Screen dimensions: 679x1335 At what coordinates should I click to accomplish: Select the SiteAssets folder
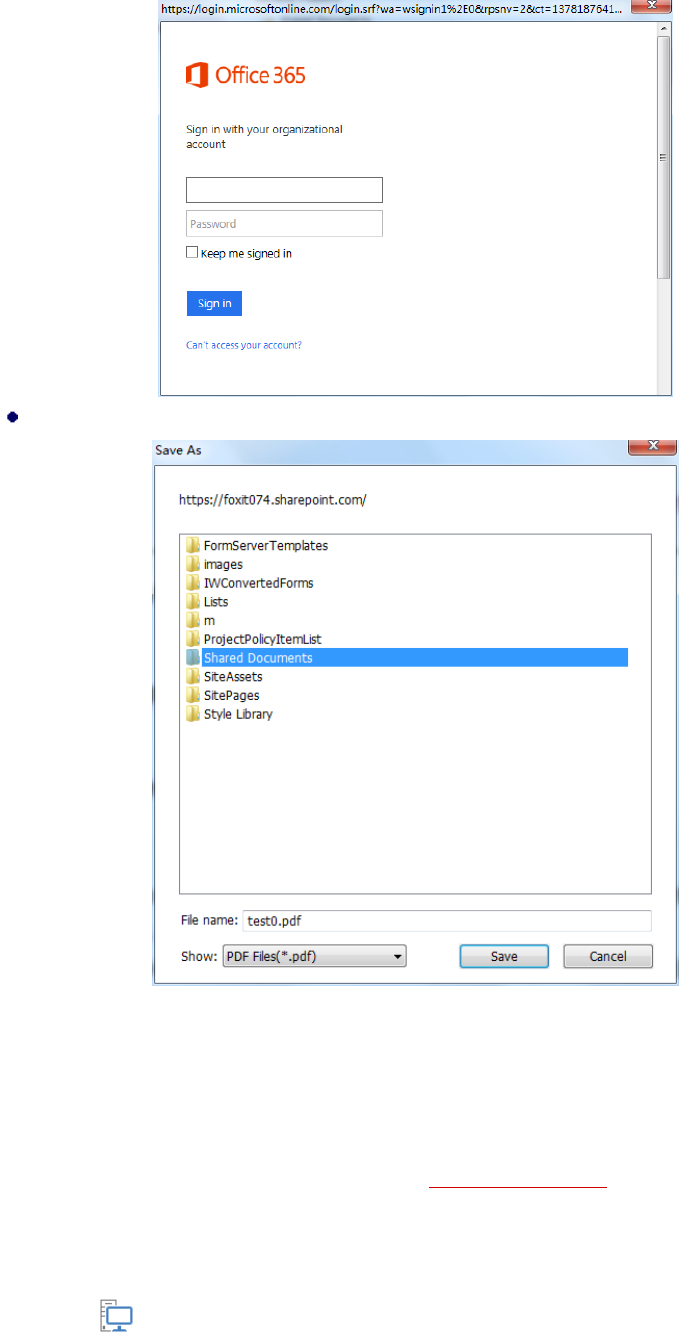pyautogui.click(x=232, y=677)
